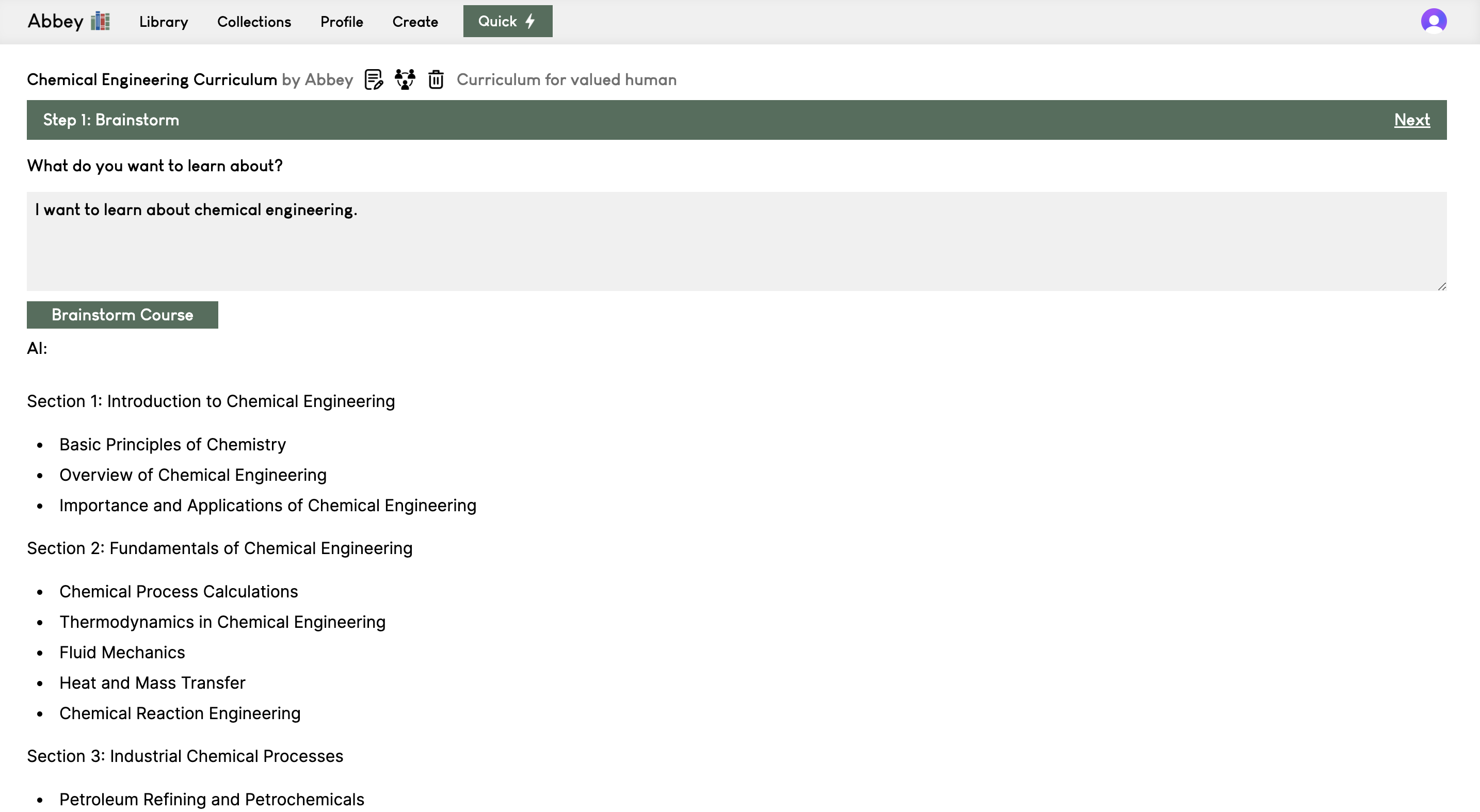Open the sharing permissions people icon

click(x=405, y=79)
